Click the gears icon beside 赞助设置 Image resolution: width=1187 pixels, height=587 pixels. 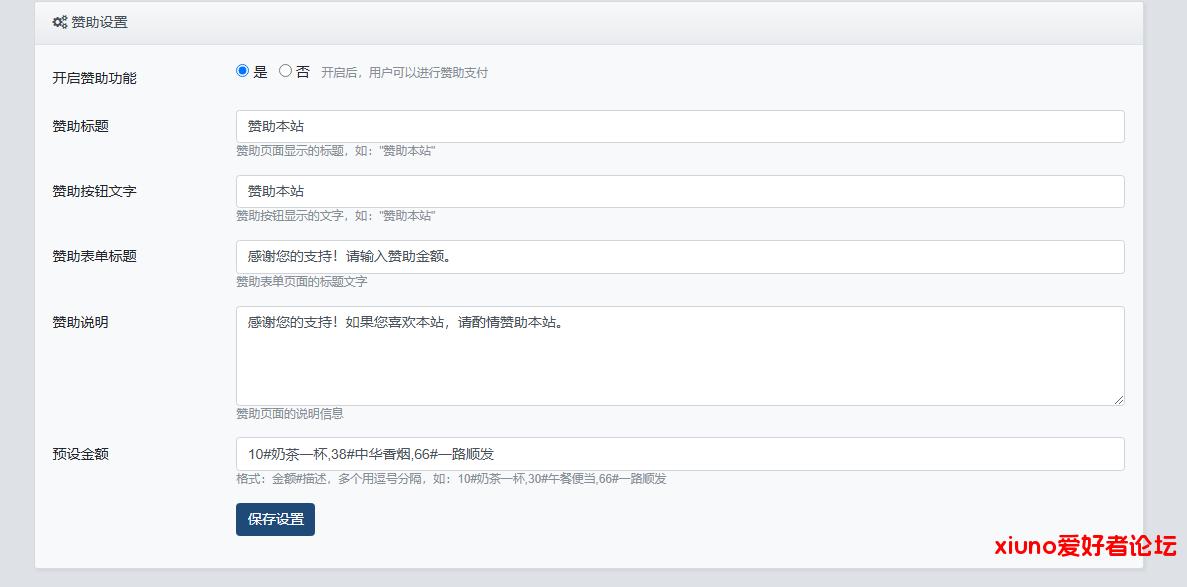(59, 22)
